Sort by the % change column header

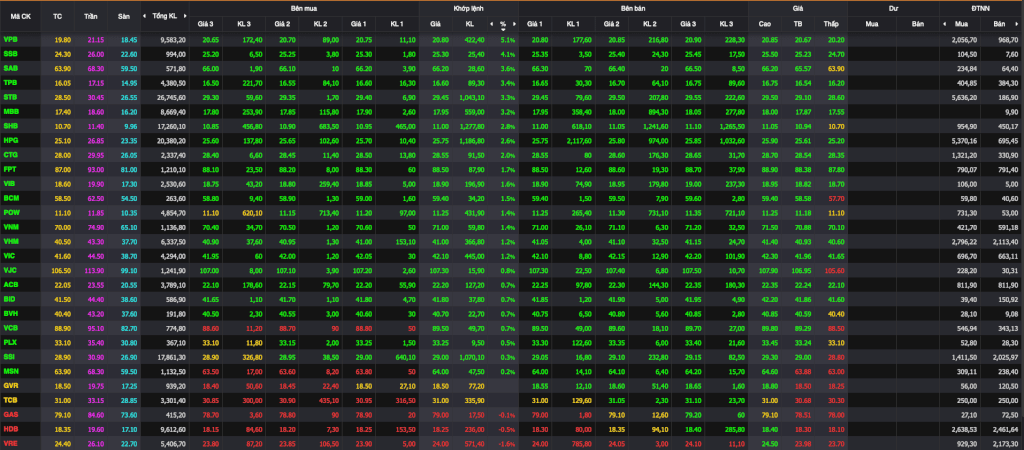pos(503,24)
